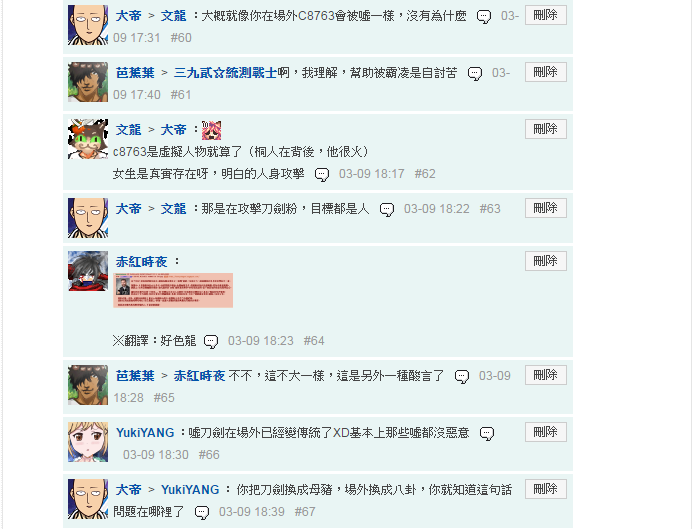Click reply bubble icon on comment #65
This screenshot has height=529, width=692.
462,376
